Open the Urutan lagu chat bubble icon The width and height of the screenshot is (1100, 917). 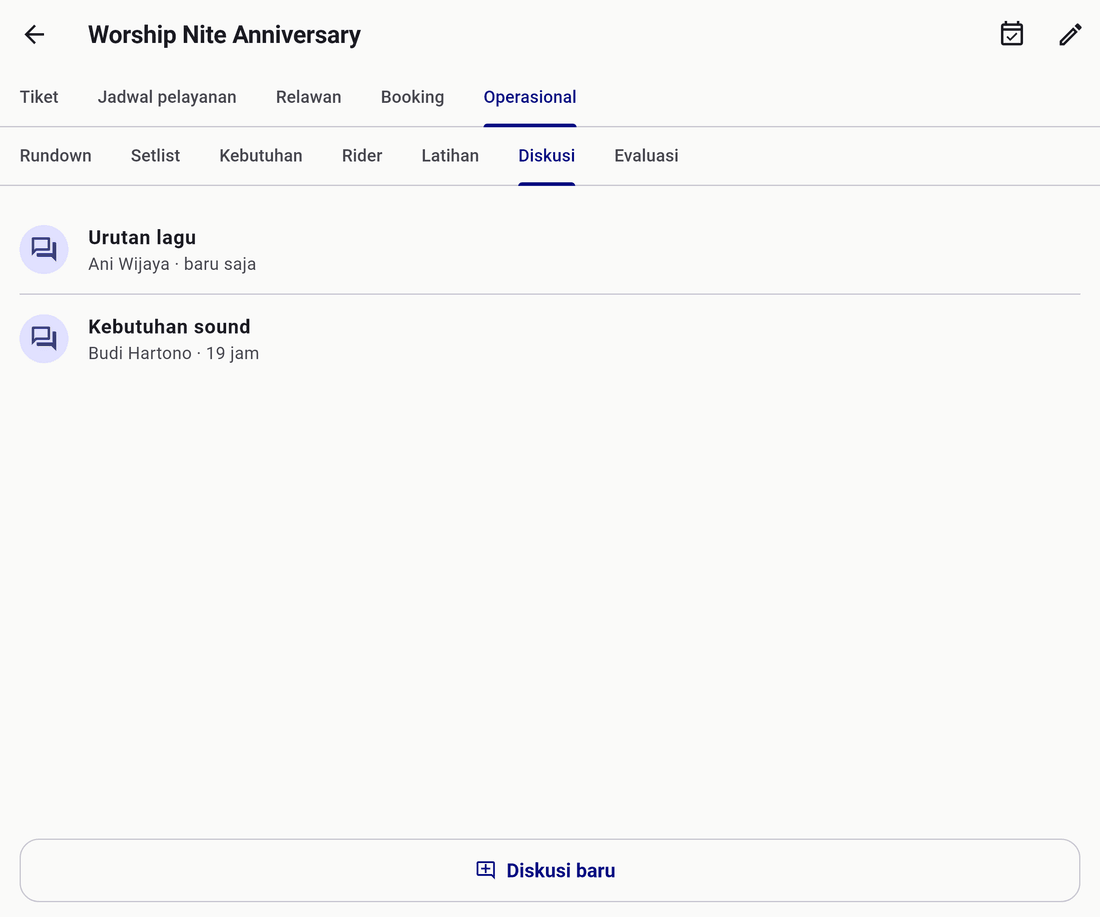click(44, 250)
